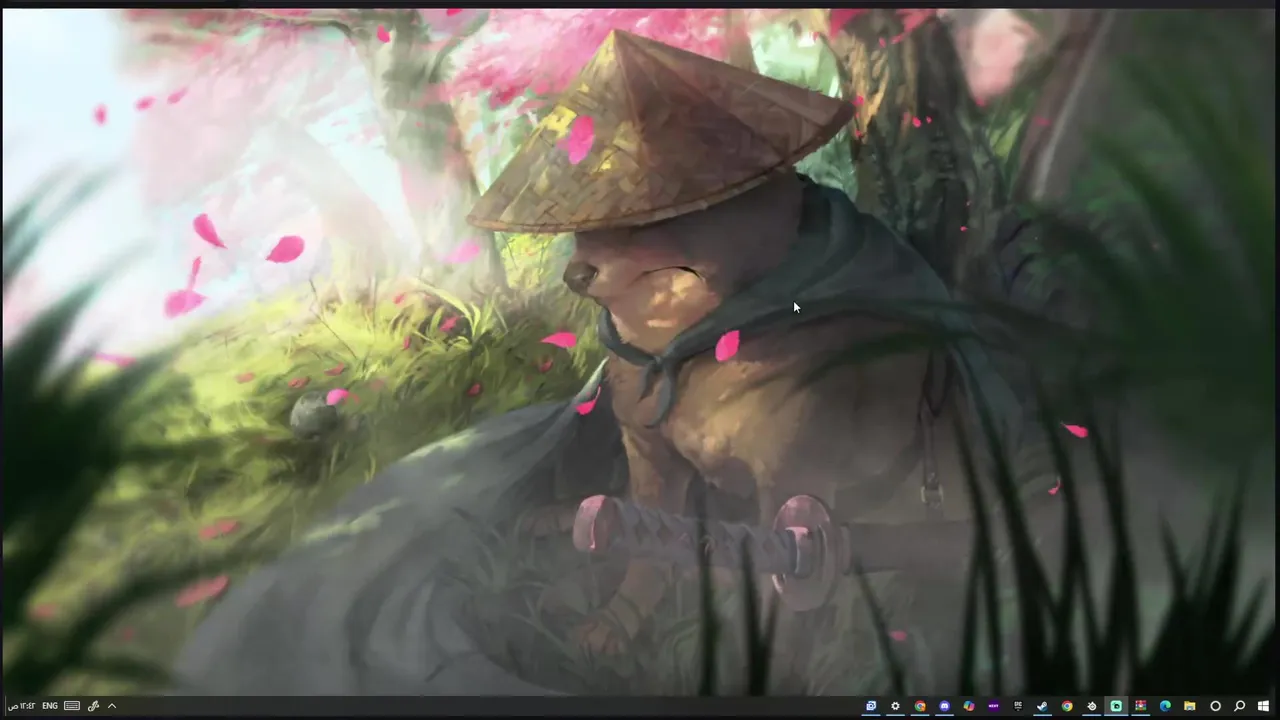The width and height of the screenshot is (1280, 720).
Task: Show hidden system tray icons
Action: 112,706
